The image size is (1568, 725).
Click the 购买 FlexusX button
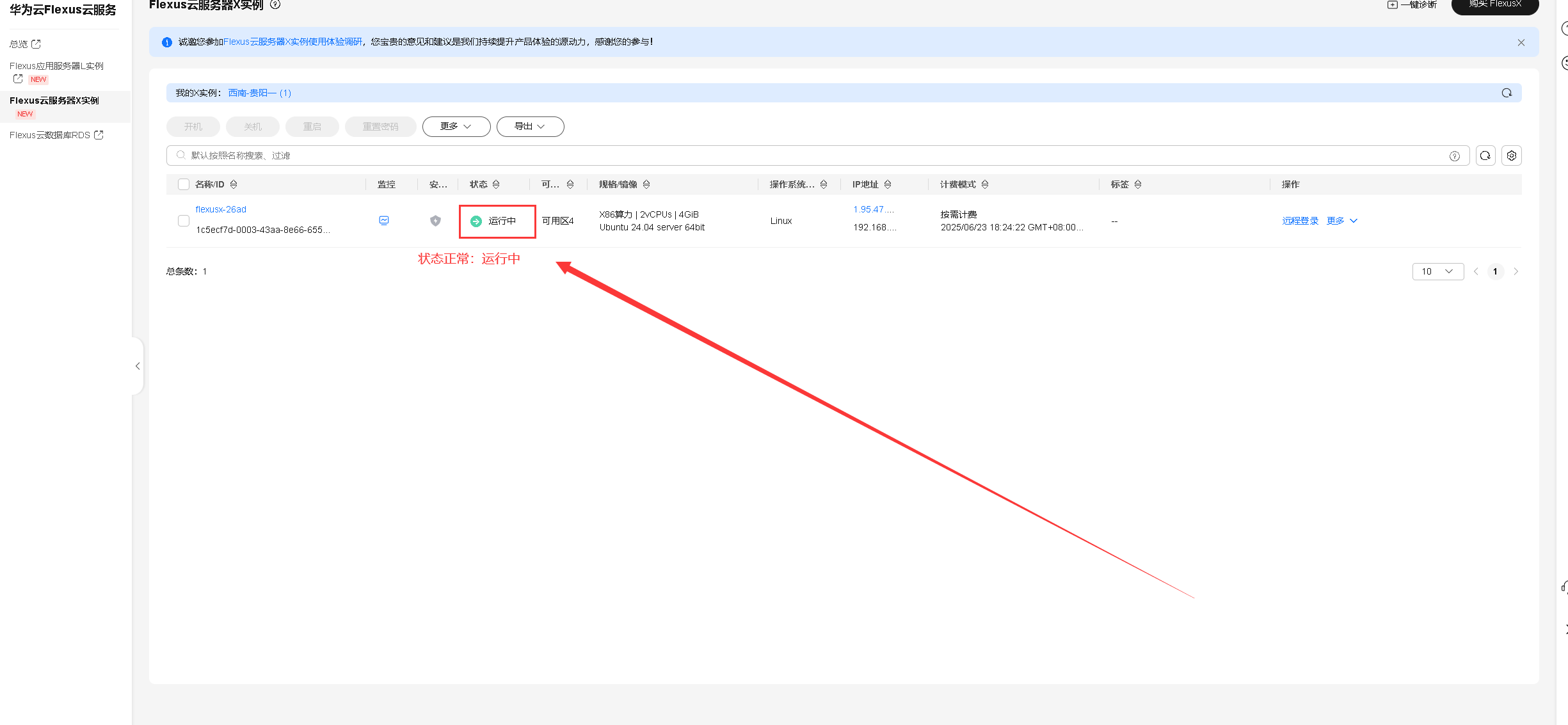[x=1495, y=5]
